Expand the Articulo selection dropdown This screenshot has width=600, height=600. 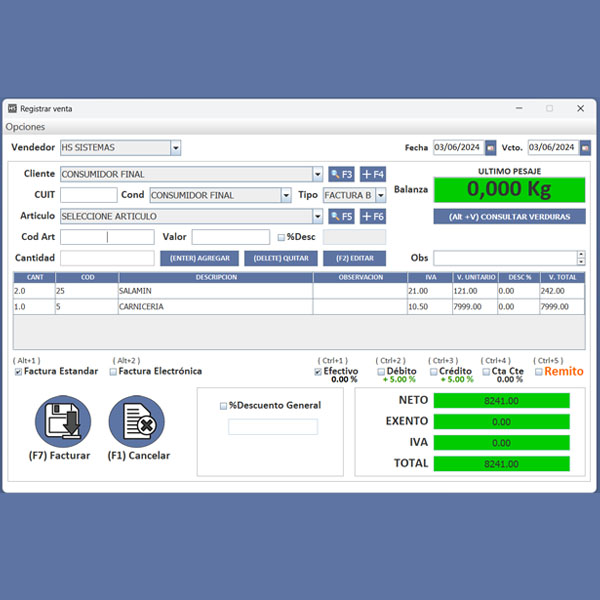tap(318, 216)
